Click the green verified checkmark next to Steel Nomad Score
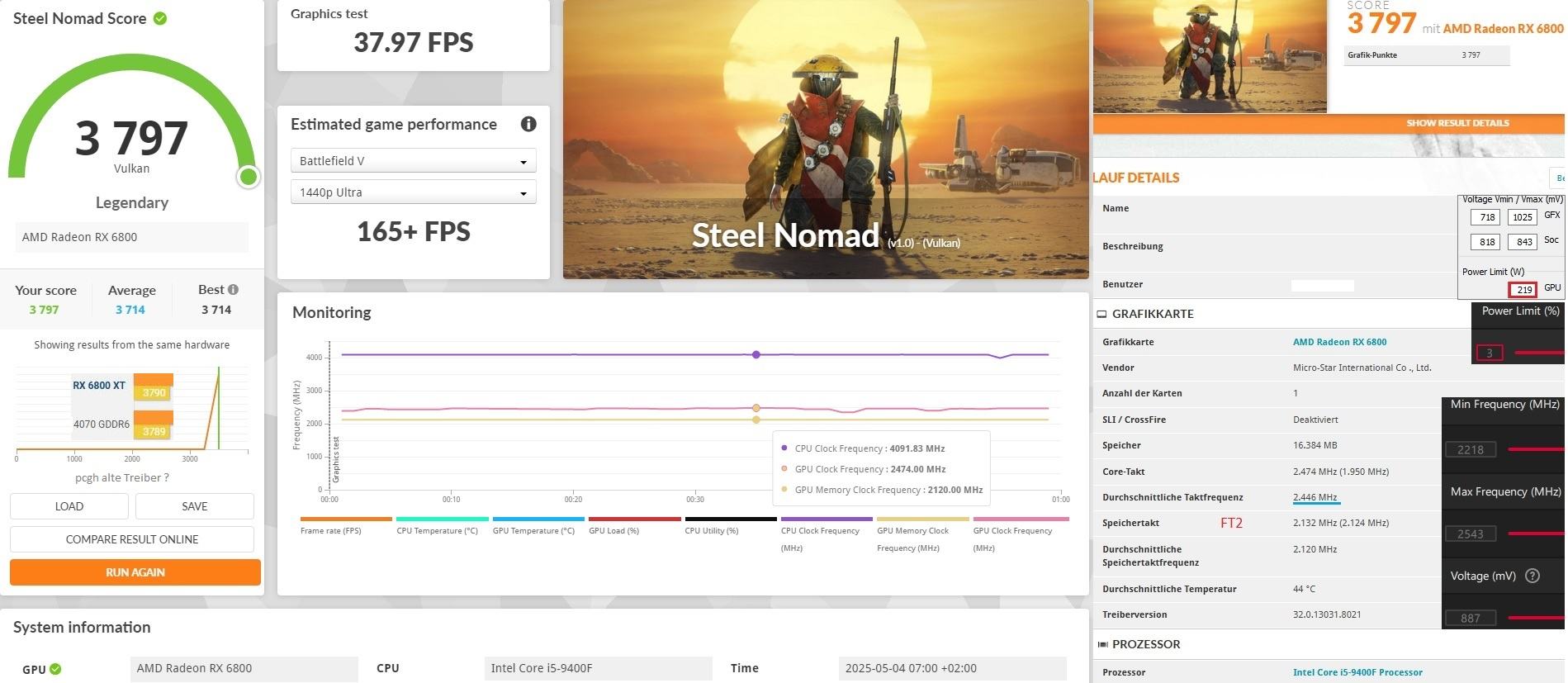 pos(160,18)
